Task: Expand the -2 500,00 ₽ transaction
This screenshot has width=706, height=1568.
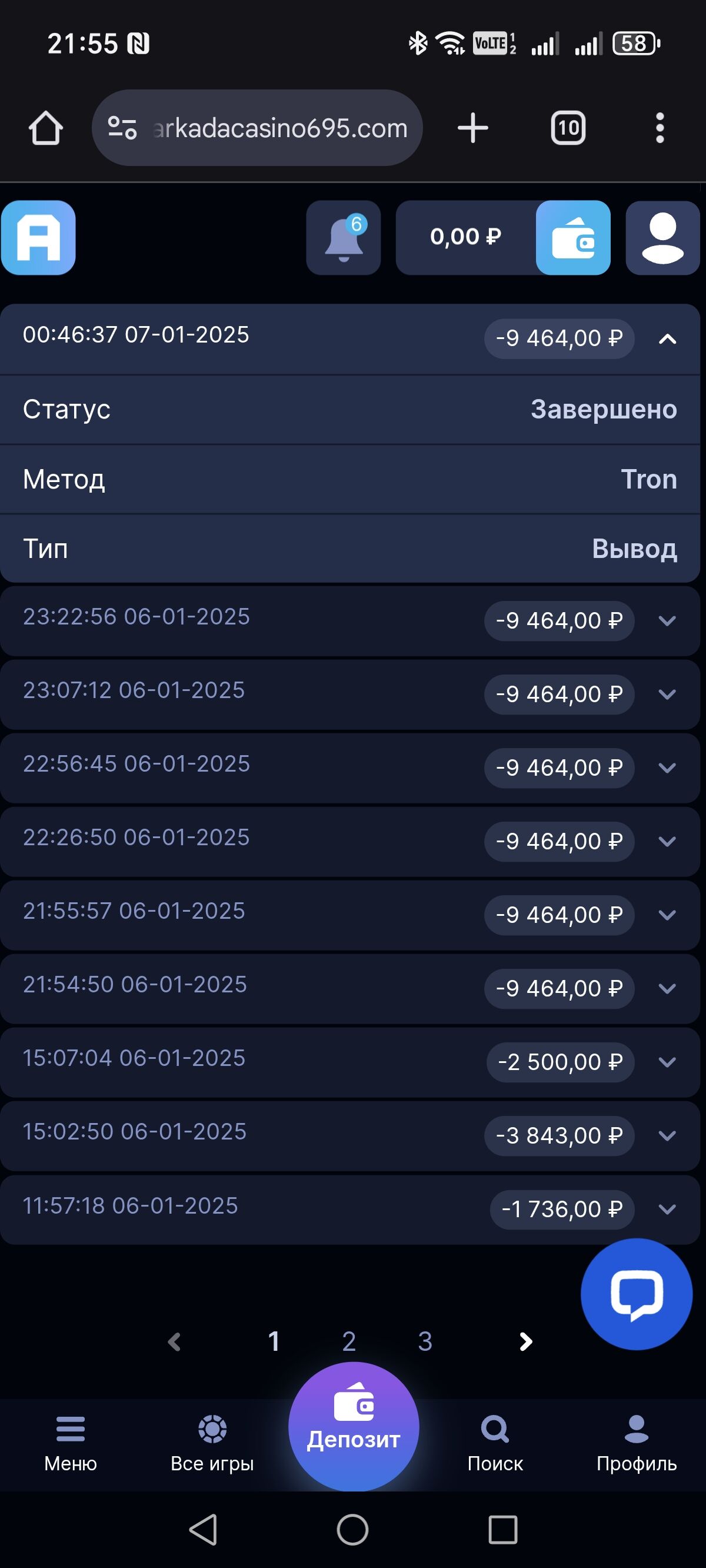Action: coord(668,1062)
